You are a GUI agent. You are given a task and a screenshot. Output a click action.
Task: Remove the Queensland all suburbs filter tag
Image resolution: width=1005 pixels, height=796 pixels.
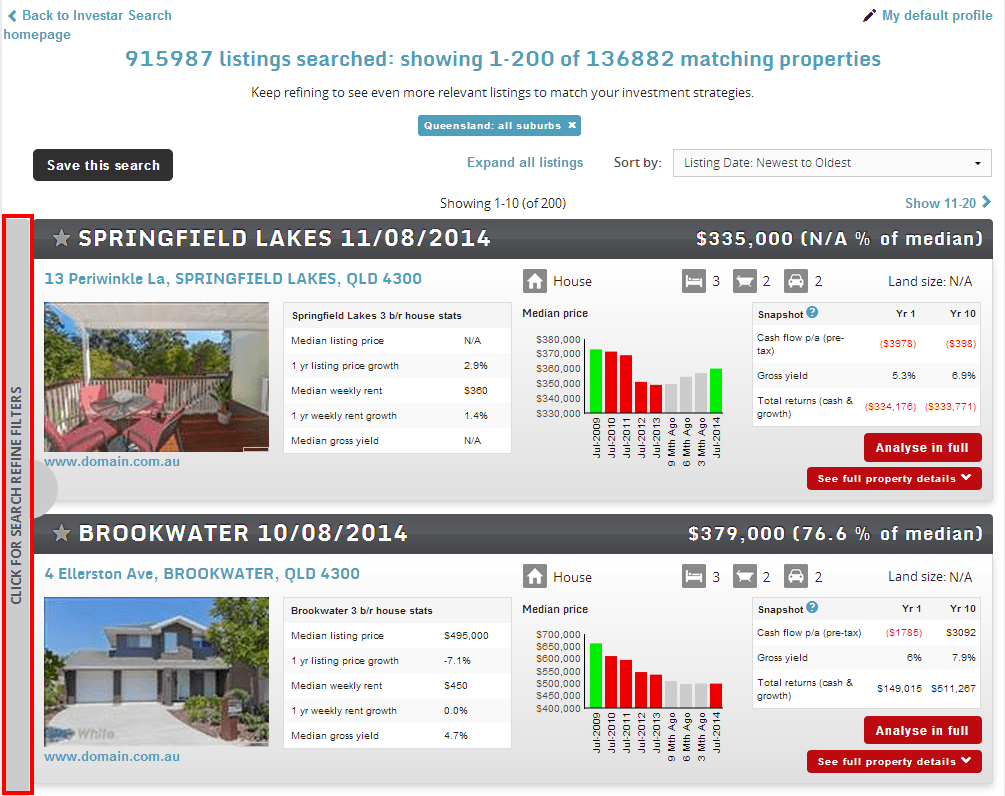click(571, 125)
